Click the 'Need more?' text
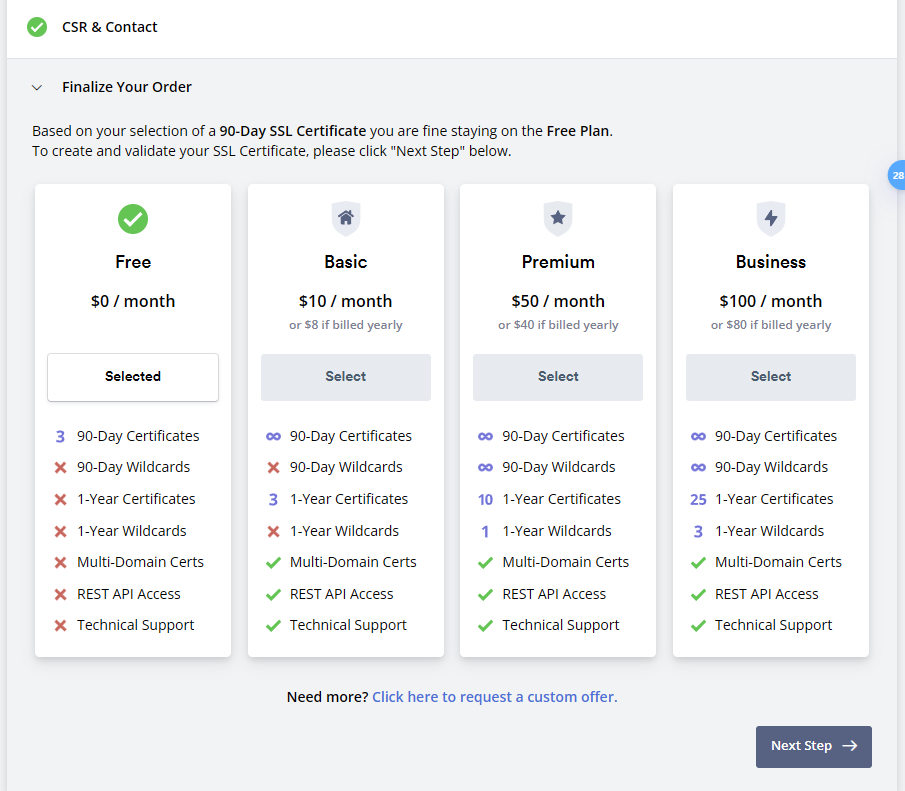This screenshot has width=905, height=791. 327,697
